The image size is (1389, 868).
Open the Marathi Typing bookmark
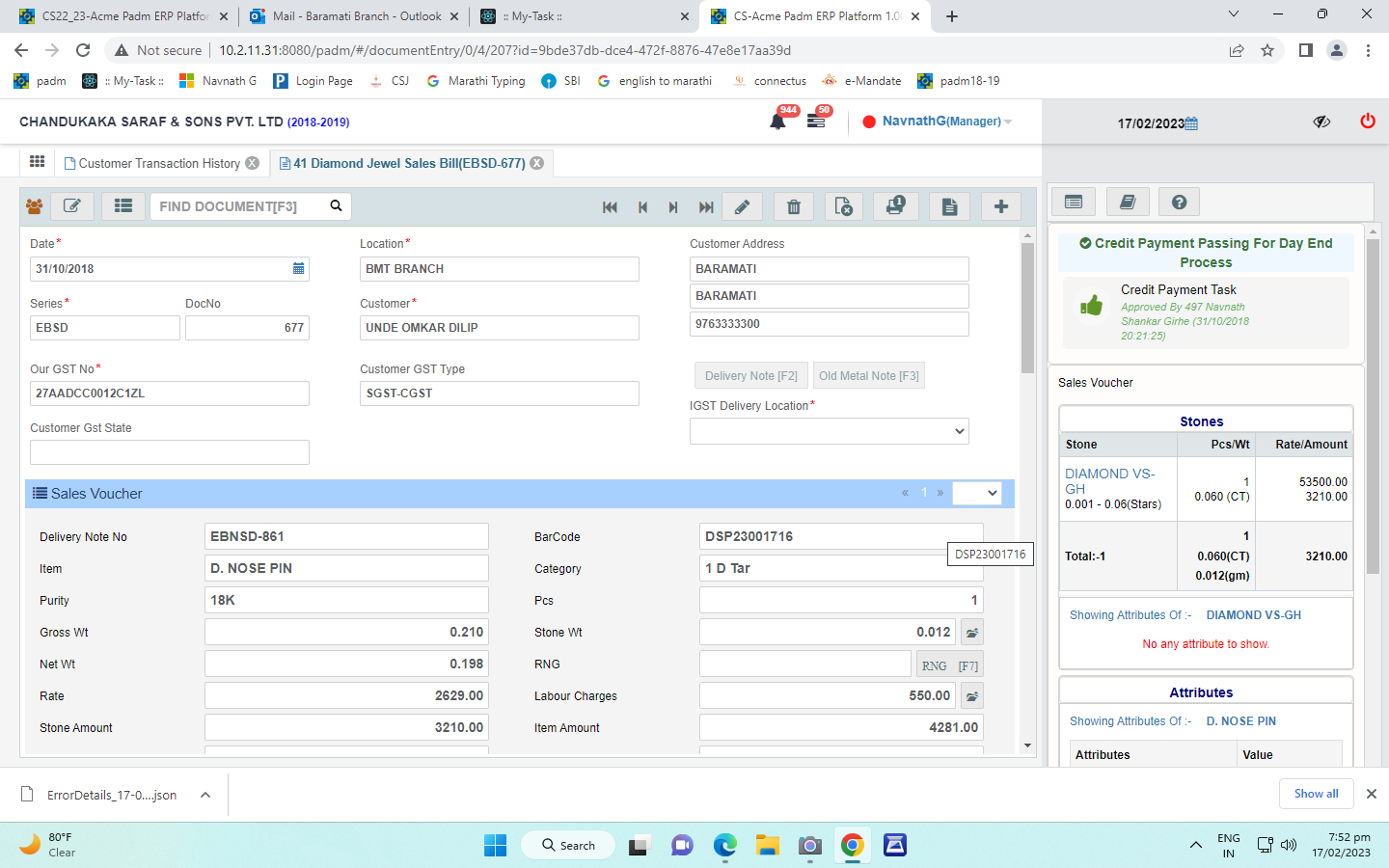click(x=476, y=81)
